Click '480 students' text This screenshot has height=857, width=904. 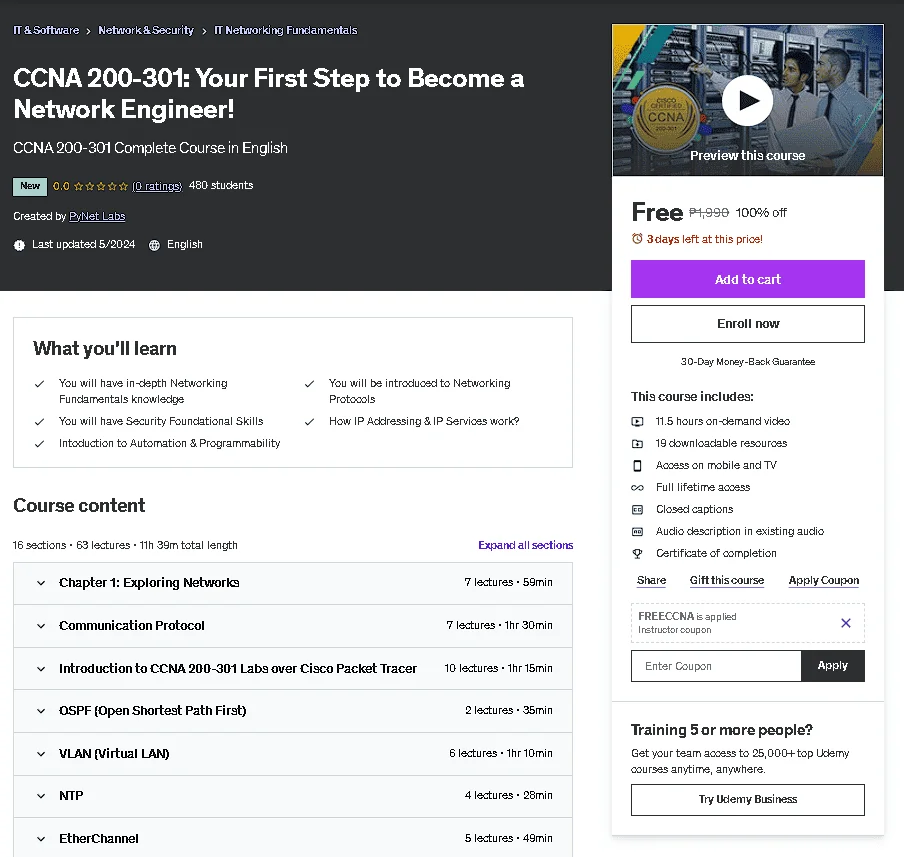coord(221,186)
